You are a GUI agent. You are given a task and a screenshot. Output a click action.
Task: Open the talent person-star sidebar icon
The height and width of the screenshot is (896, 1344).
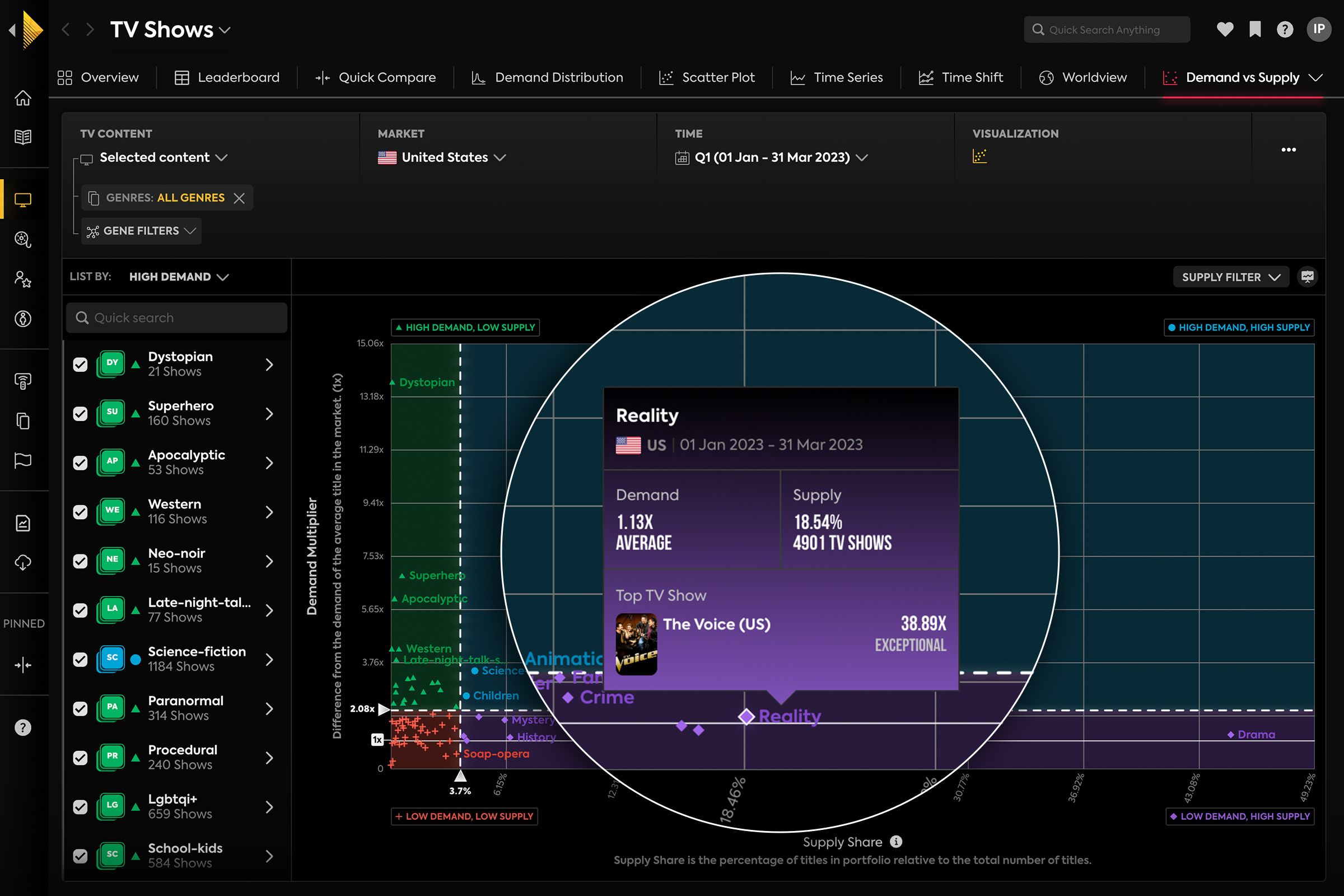pos(23,279)
